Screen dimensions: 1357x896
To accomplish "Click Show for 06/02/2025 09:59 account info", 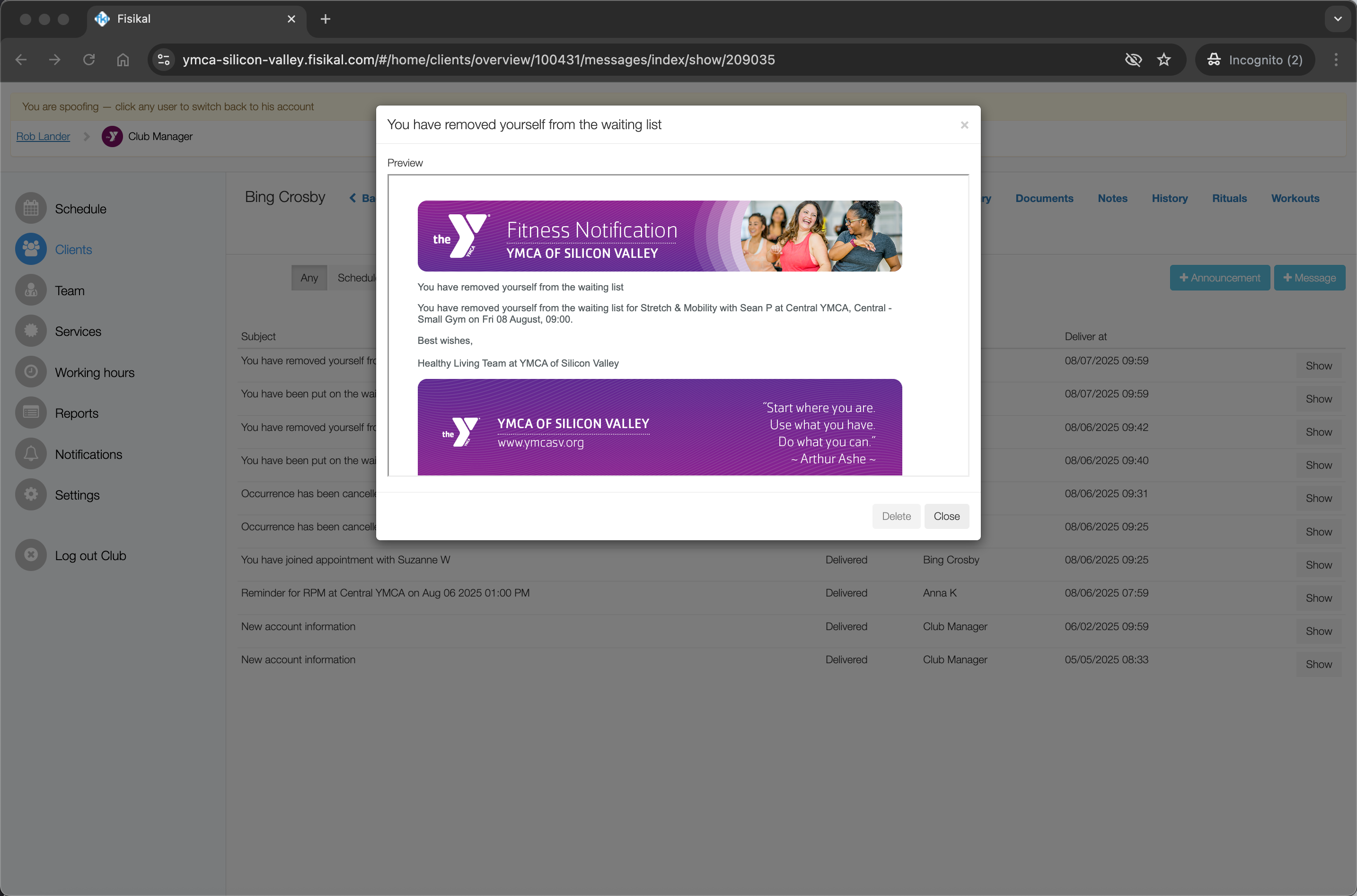I will pyautogui.click(x=1318, y=631).
